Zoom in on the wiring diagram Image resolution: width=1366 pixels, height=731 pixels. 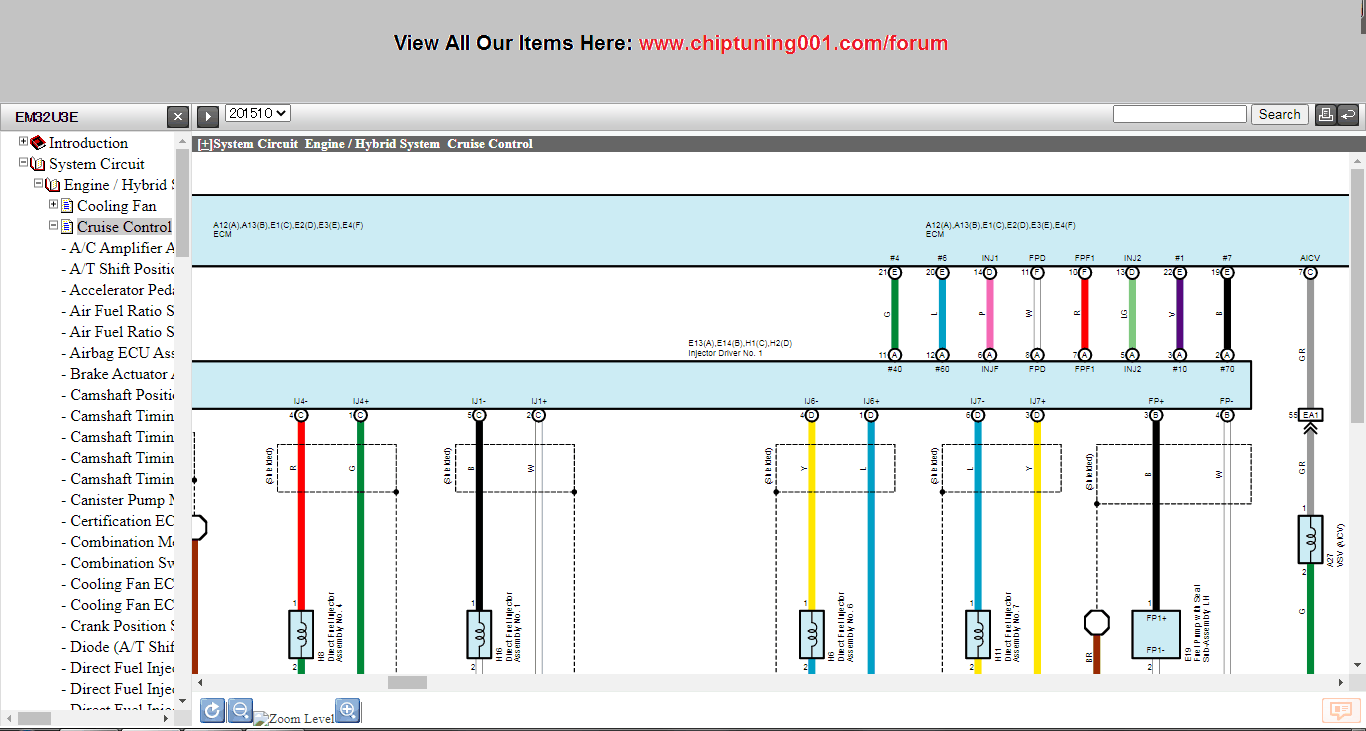347,711
